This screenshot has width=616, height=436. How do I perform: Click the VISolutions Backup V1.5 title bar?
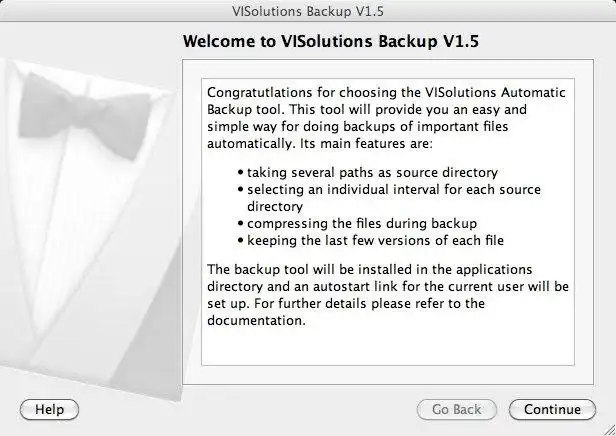(307, 11)
